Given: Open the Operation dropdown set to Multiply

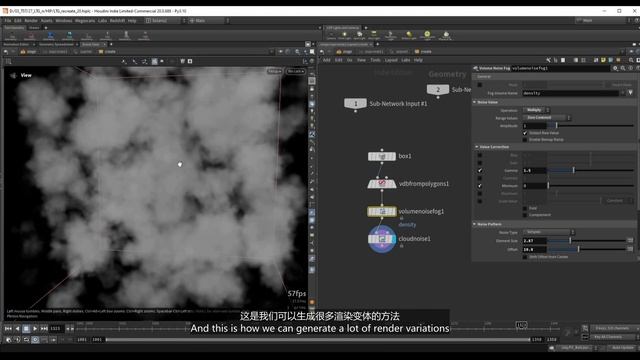Looking at the screenshot, I should click(x=536, y=110).
